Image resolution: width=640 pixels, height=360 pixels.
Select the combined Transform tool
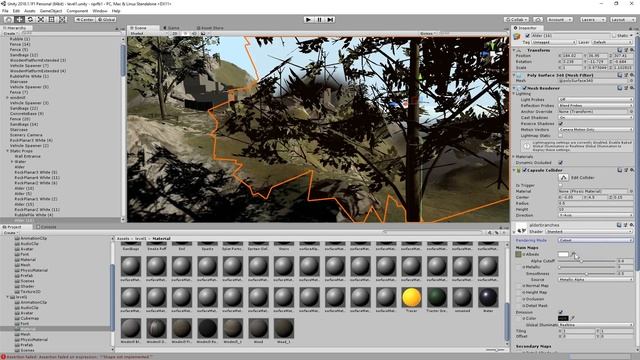coord(62,19)
